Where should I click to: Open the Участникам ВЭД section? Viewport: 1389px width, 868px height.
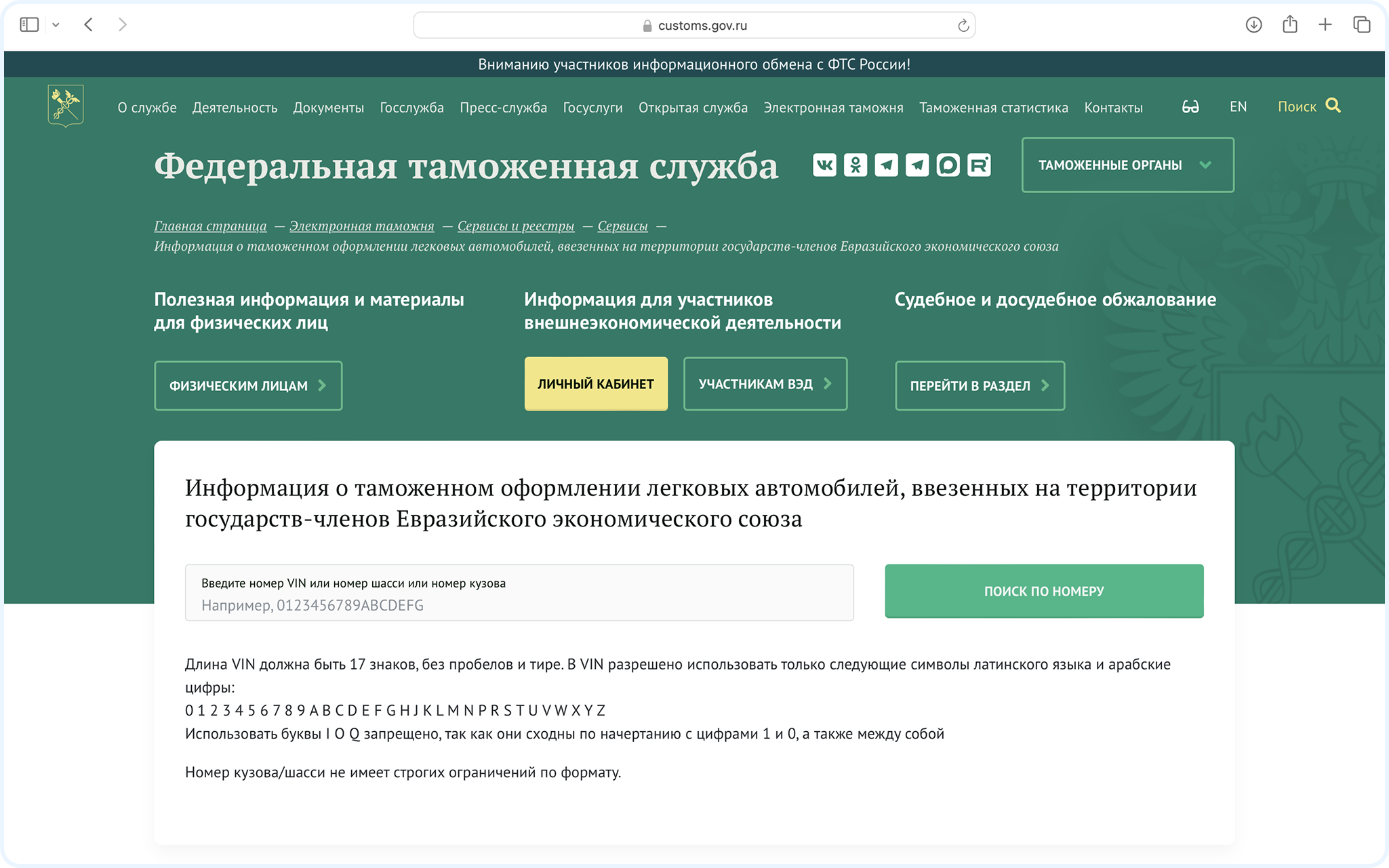(765, 384)
